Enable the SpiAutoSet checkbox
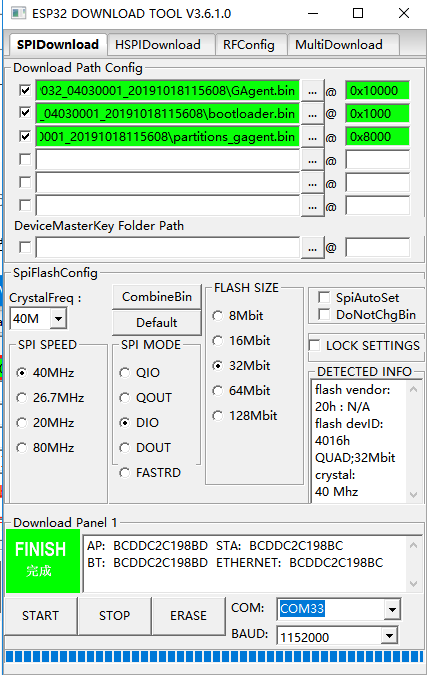Viewport: 427px width, 675px height. tap(324, 297)
